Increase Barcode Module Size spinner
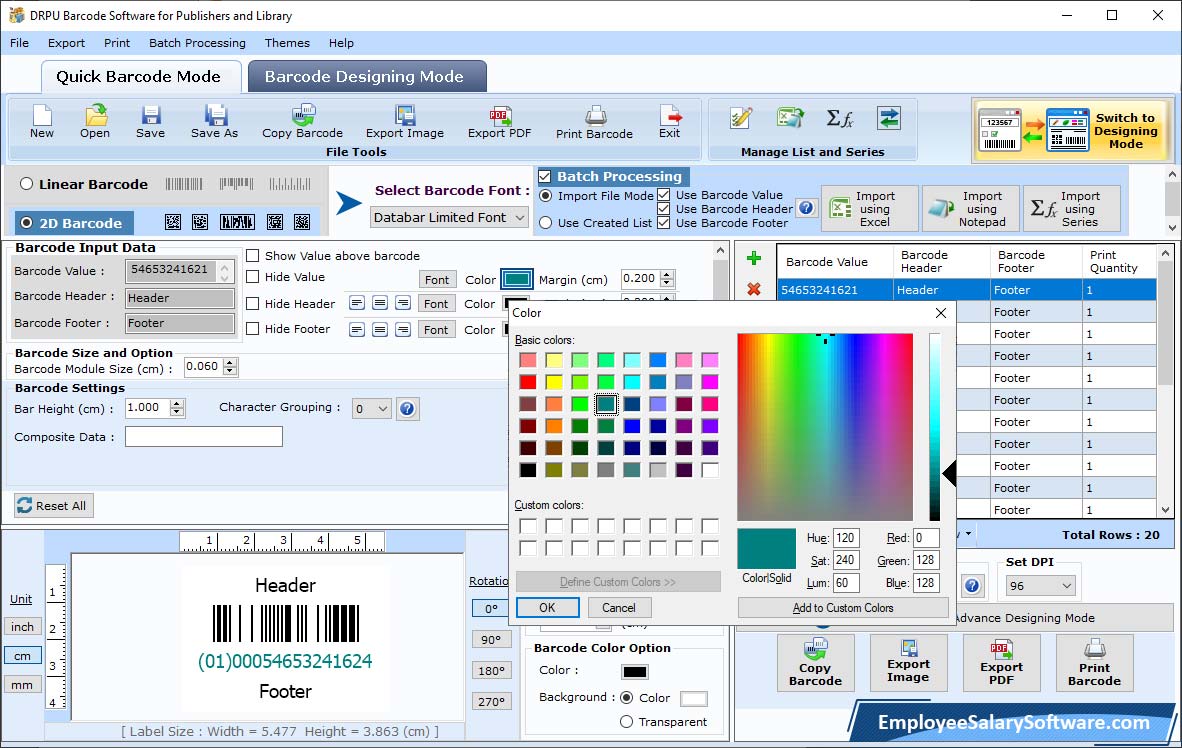Screen dimensions: 1182x748 coord(231,363)
